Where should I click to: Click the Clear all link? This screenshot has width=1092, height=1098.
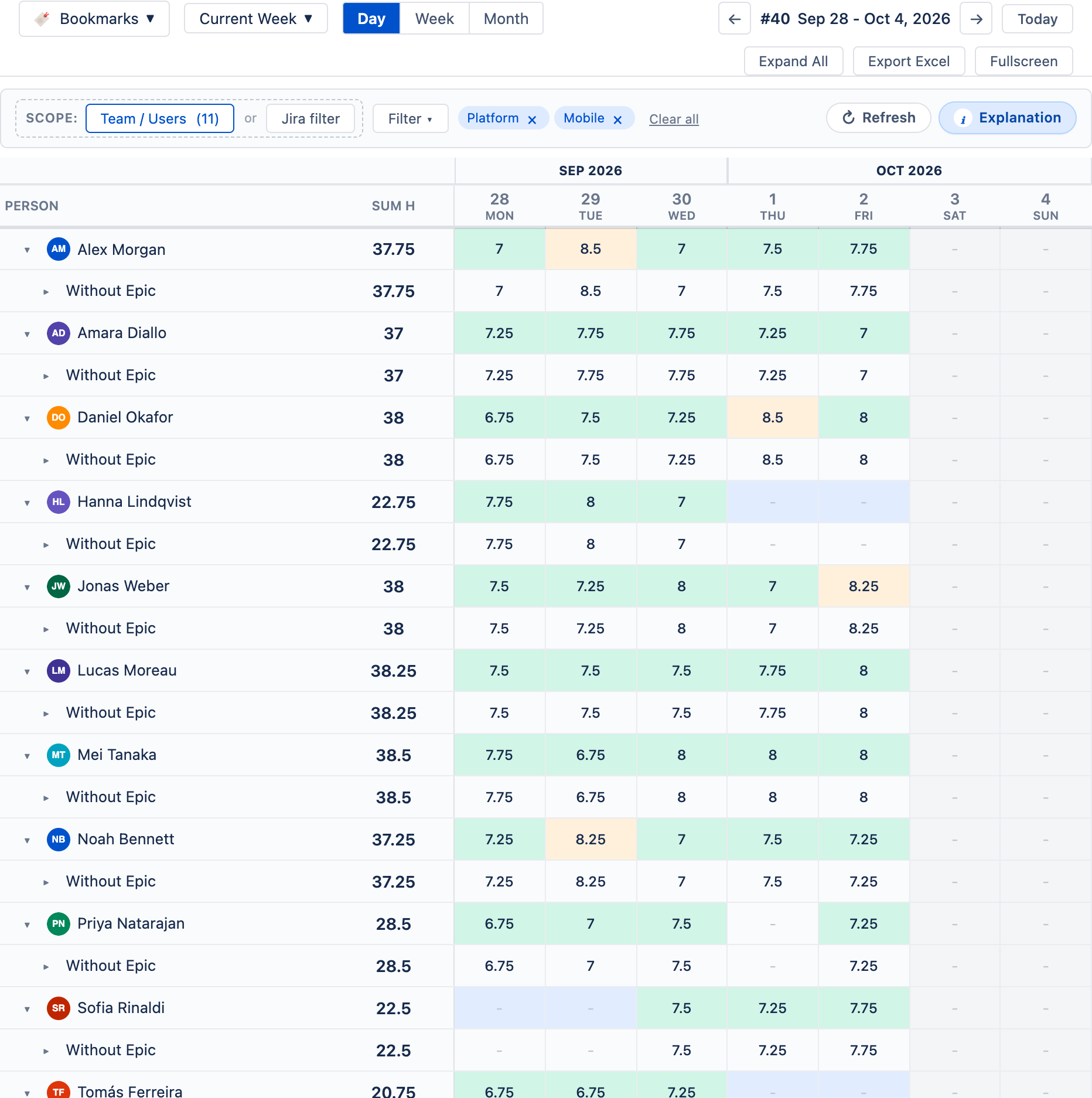(x=674, y=120)
